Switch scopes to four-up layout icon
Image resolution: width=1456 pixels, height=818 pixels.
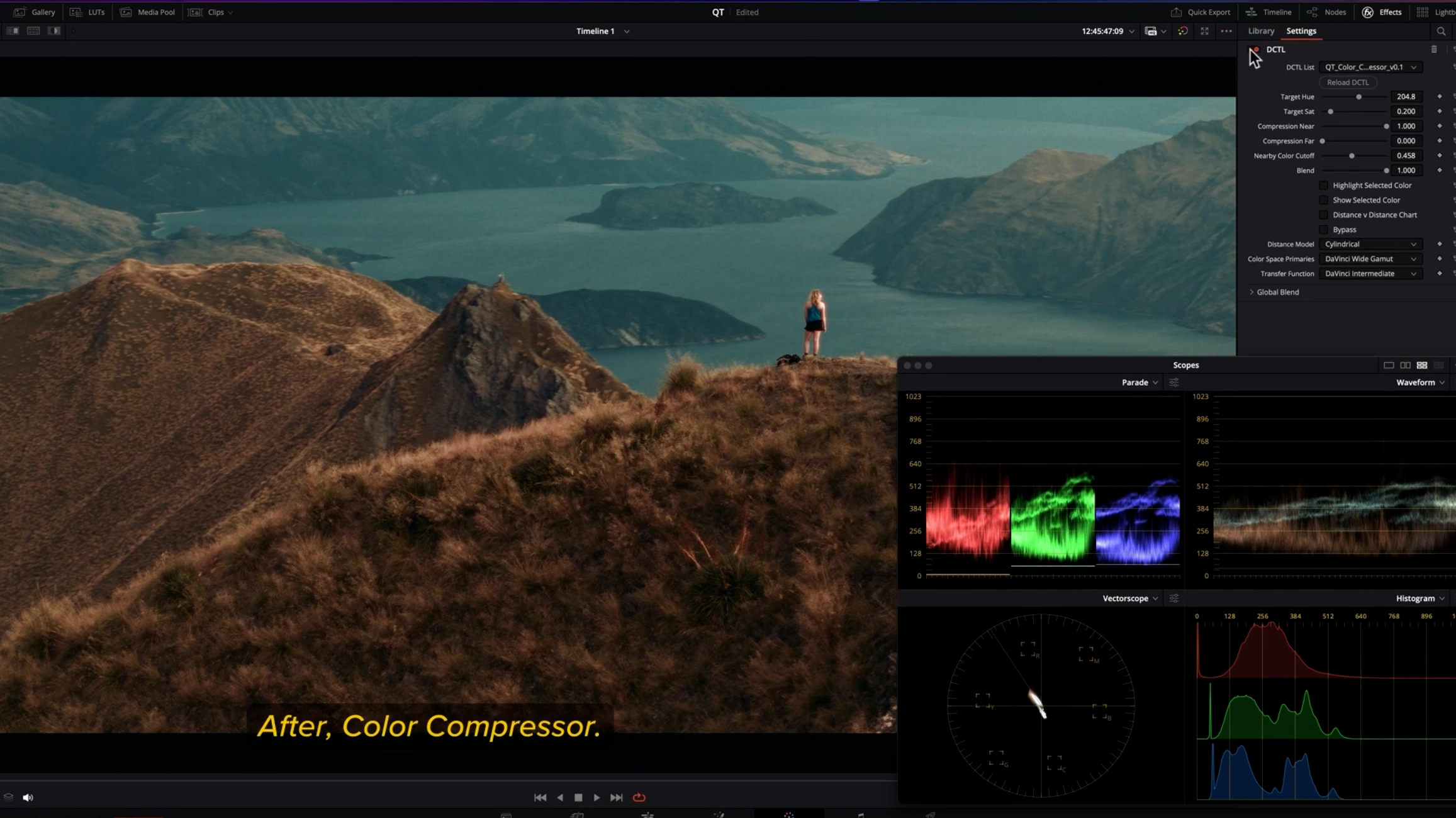[1422, 365]
